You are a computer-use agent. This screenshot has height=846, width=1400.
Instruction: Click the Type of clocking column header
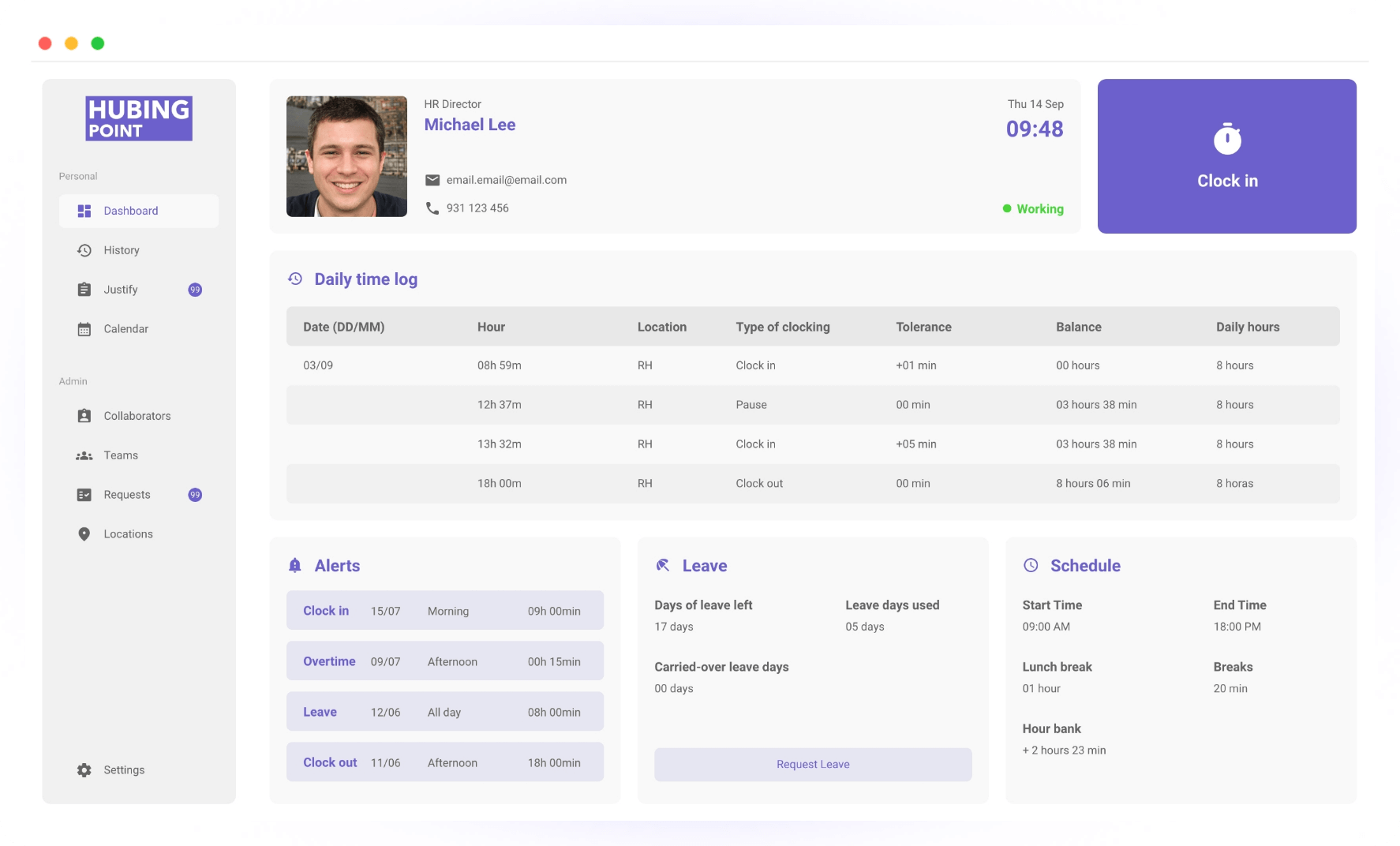click(783, 327)
